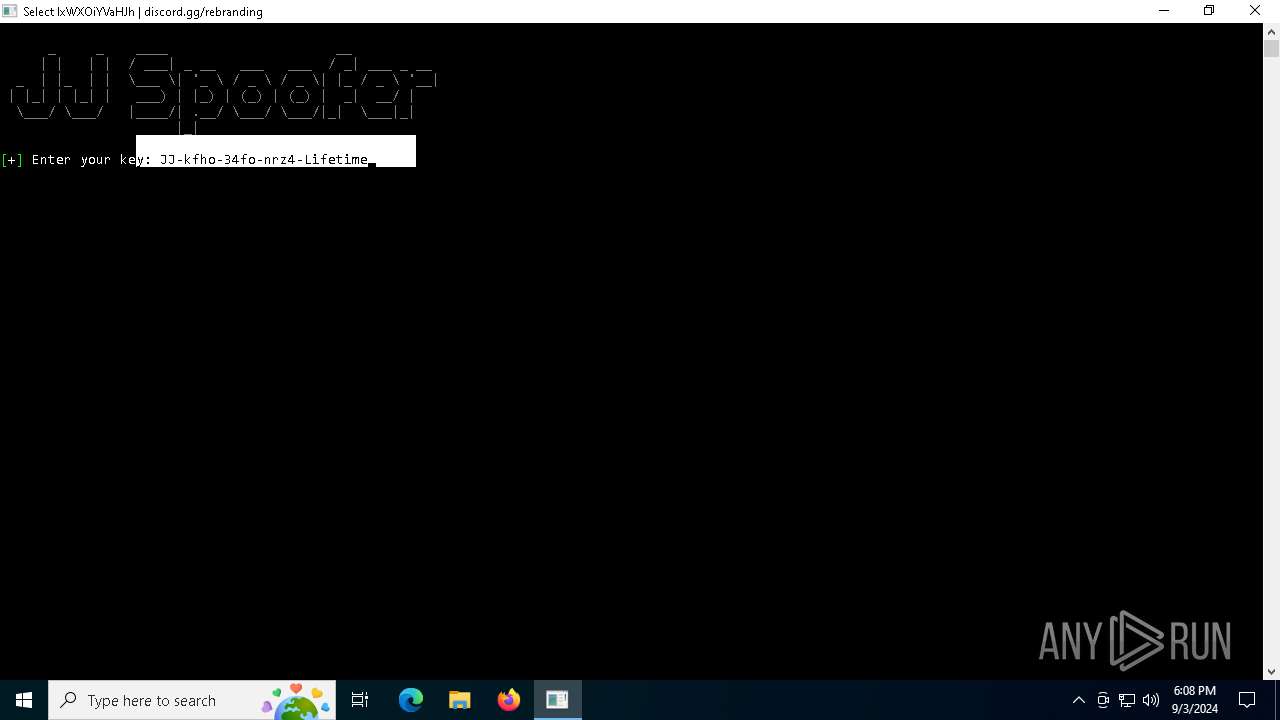1280x720 pixels.
Task: Click the vertical scrollbar thumb
Action: point(1271,49)
